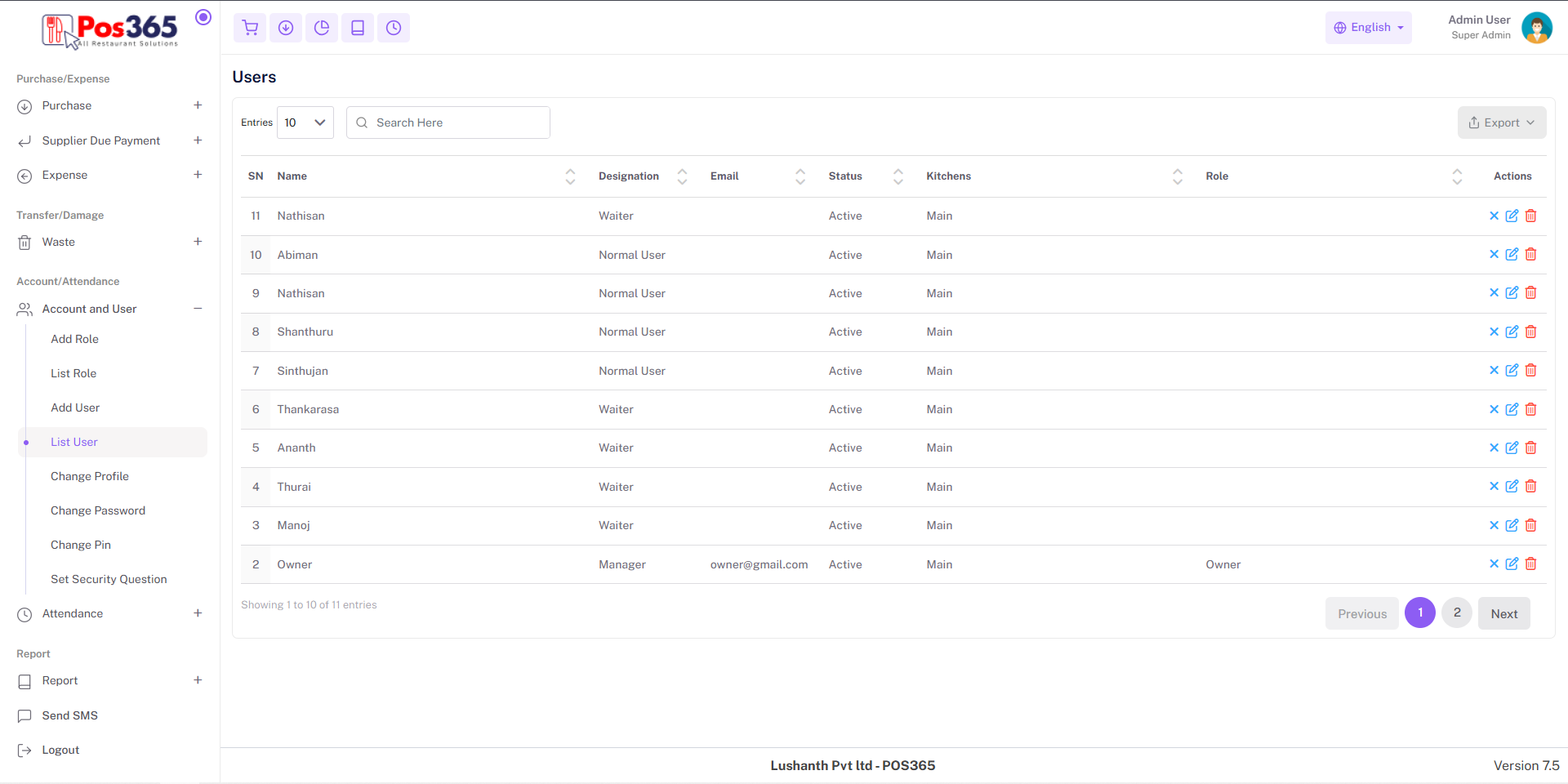Deactivate Thankarasa using the X icon
Image resolution: width=1568 pixels, height=784 pixels.
point(1494,409)
